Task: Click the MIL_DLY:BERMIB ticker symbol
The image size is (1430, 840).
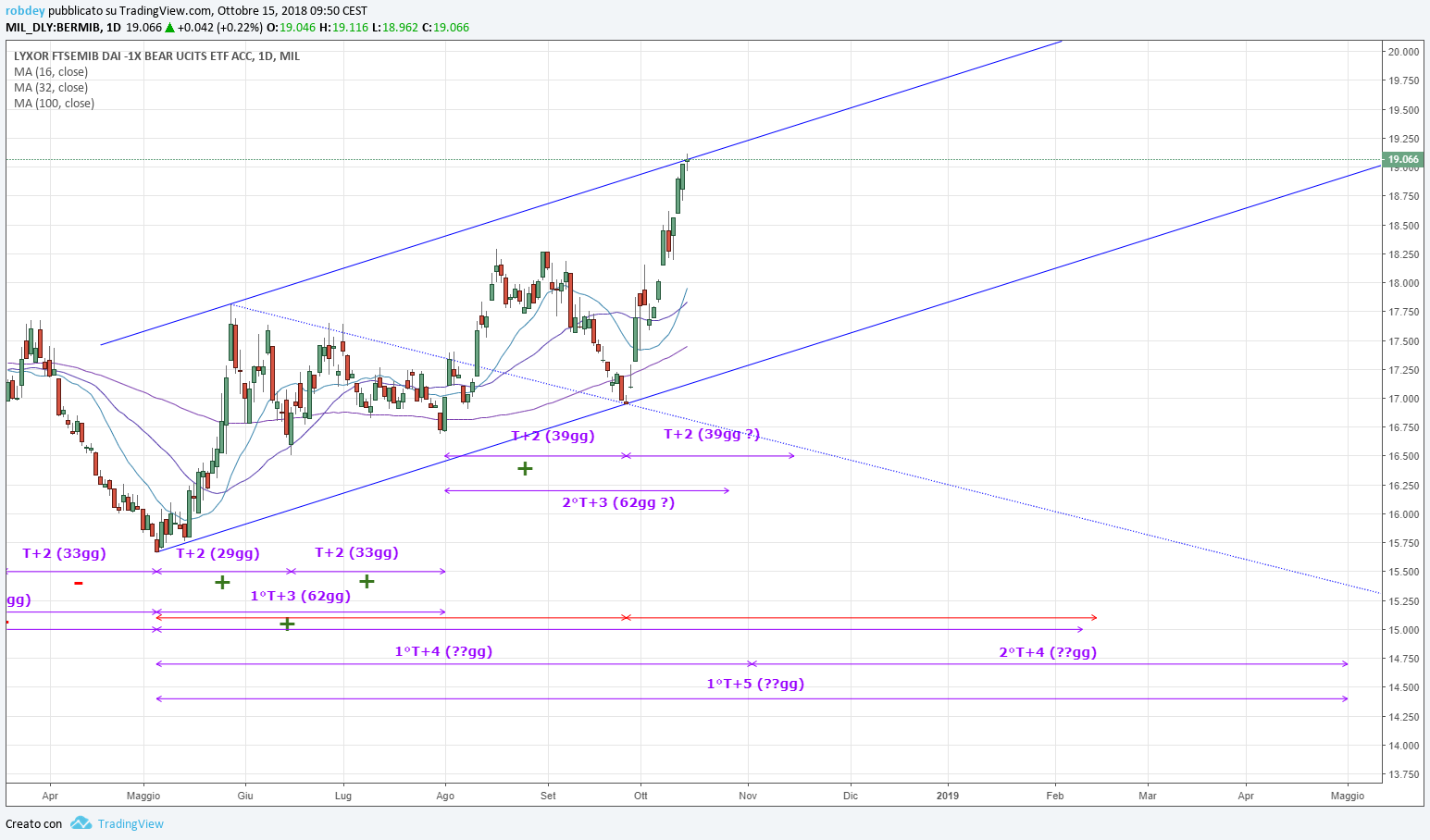Action: coord(53,28)
